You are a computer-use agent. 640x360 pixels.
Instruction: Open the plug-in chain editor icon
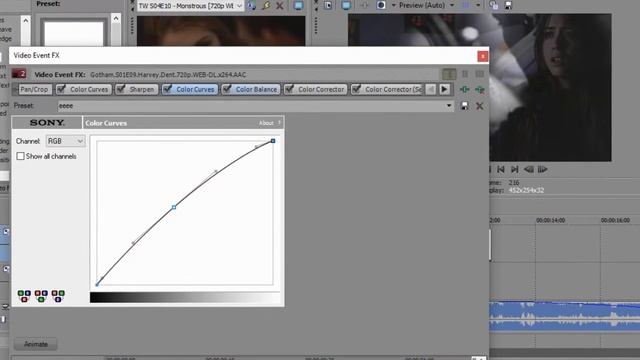click(x=464, y=89)
